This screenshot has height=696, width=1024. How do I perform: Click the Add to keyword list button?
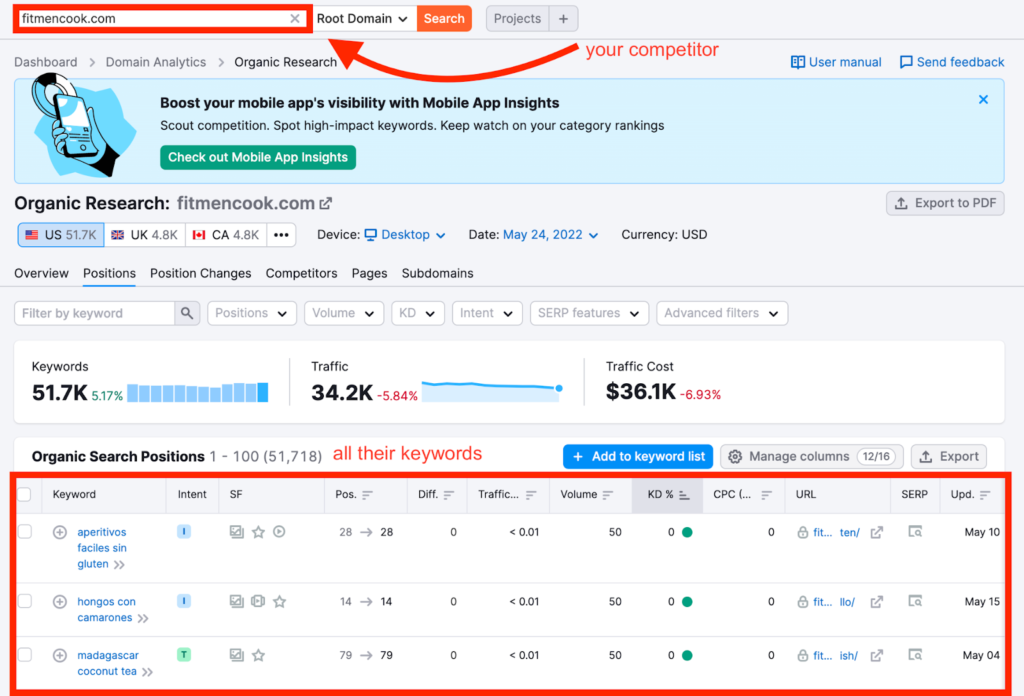click(x=637, y=457)
